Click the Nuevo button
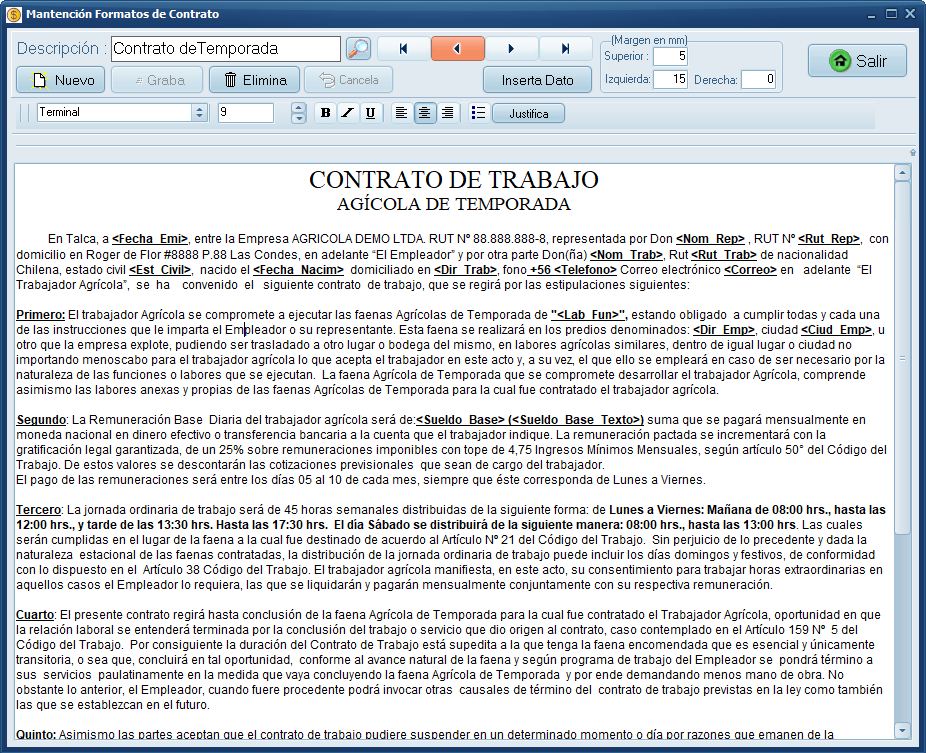926x753 pixels. tap(61, 80)
